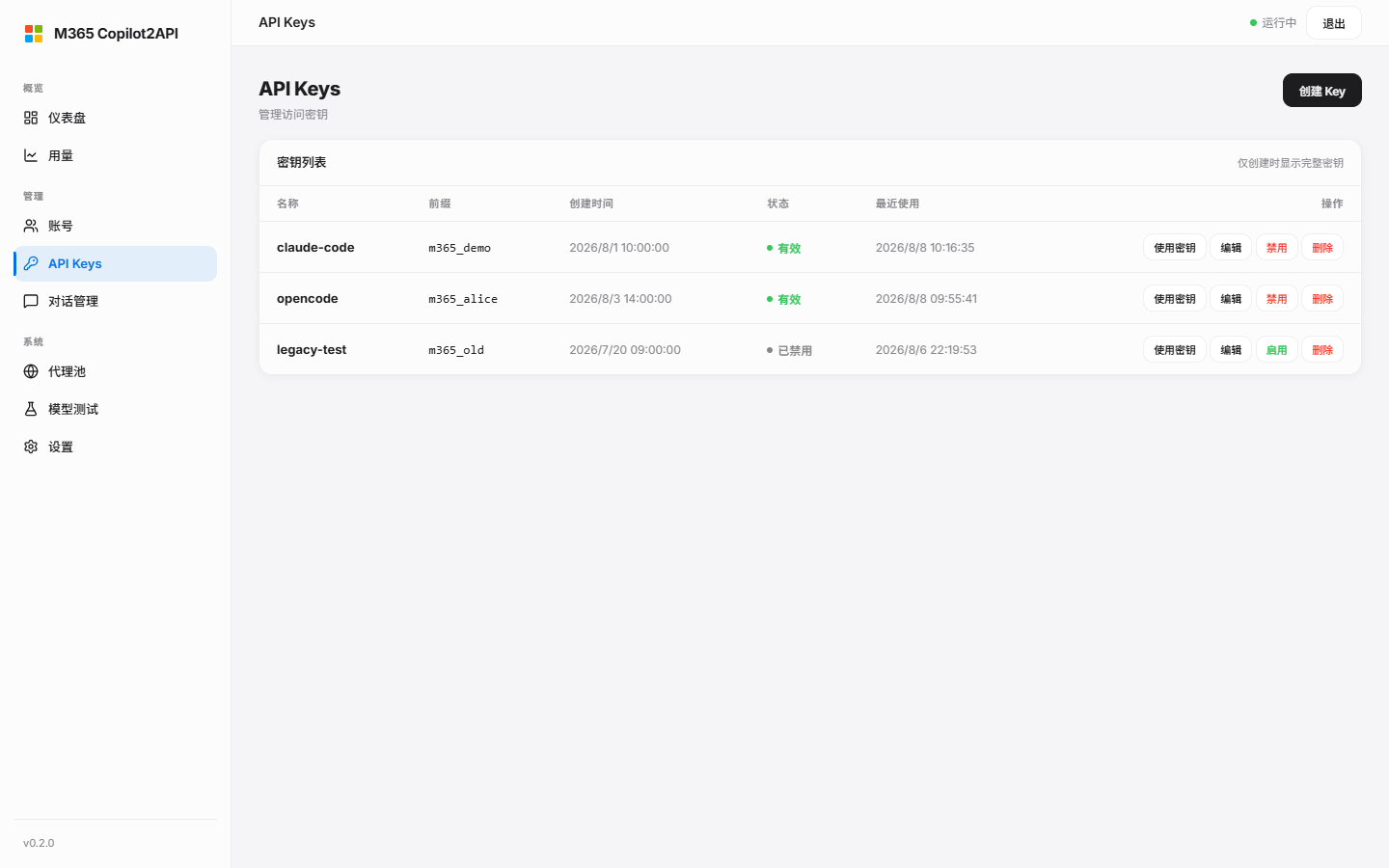Click the claude-code key name
1389x868 pixels.
315,248
